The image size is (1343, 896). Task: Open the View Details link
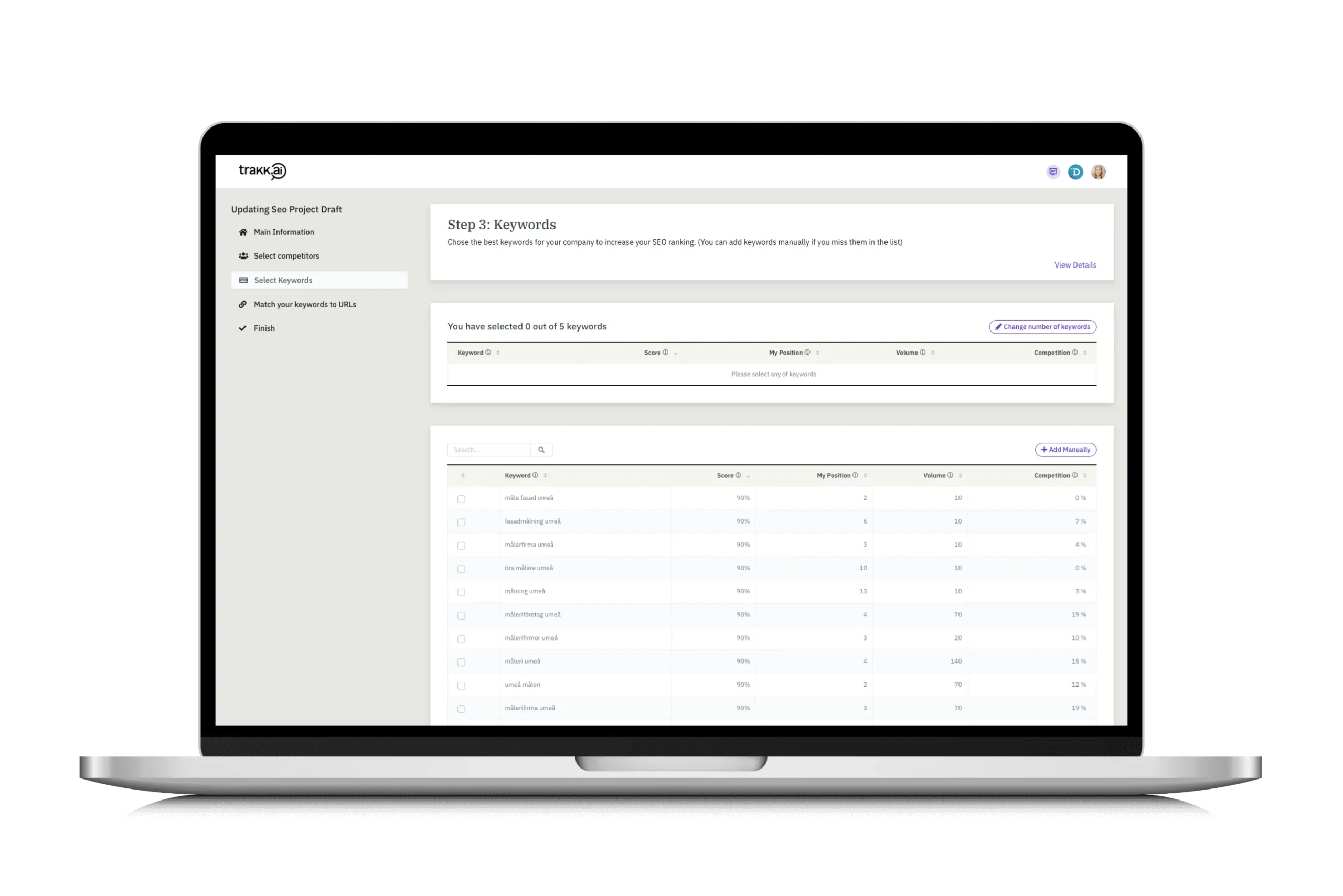coord(1075,265)
